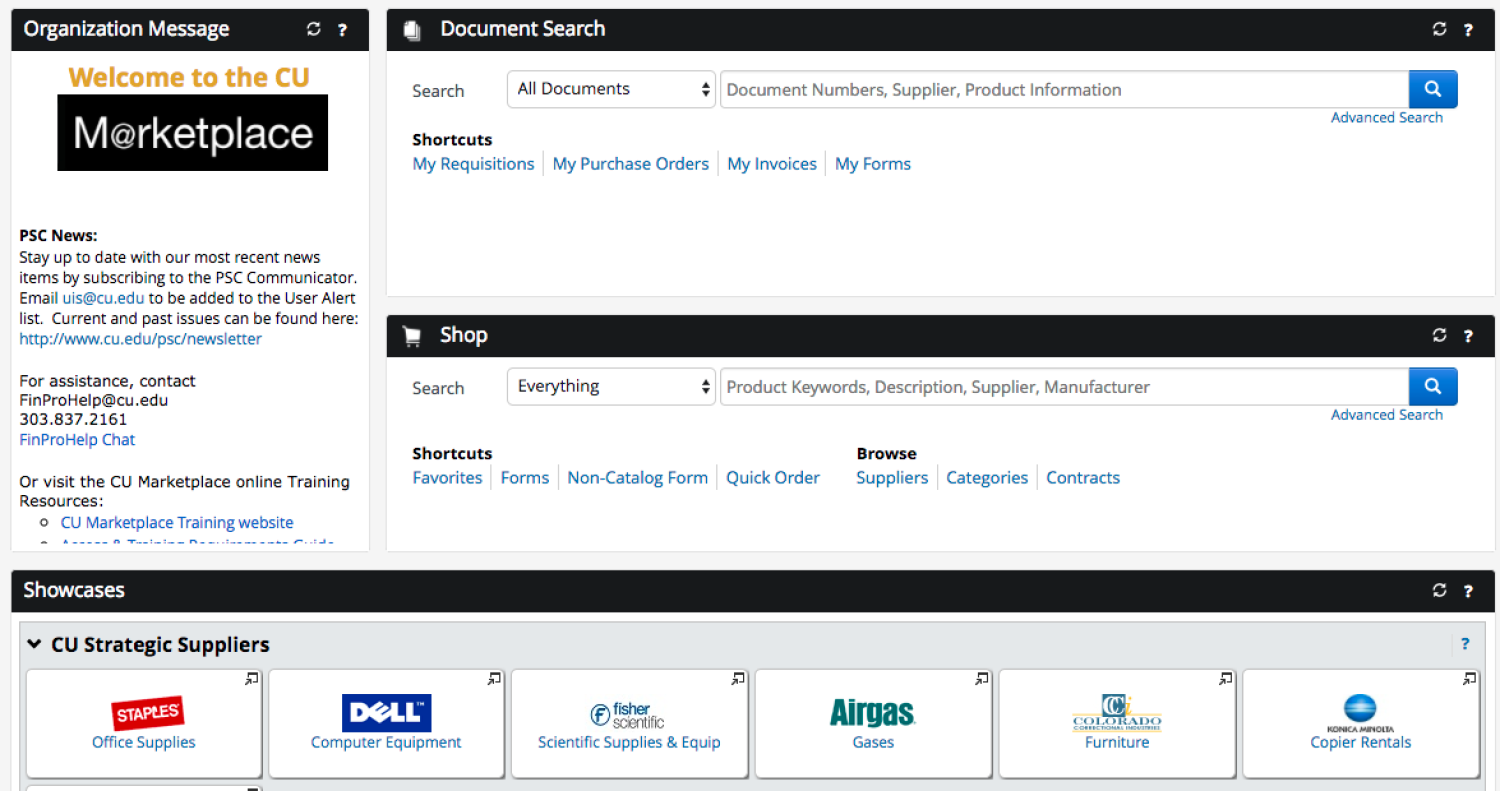Open the Everything dropdown in Shop
1500x791 pixels.
coord(611,386)
